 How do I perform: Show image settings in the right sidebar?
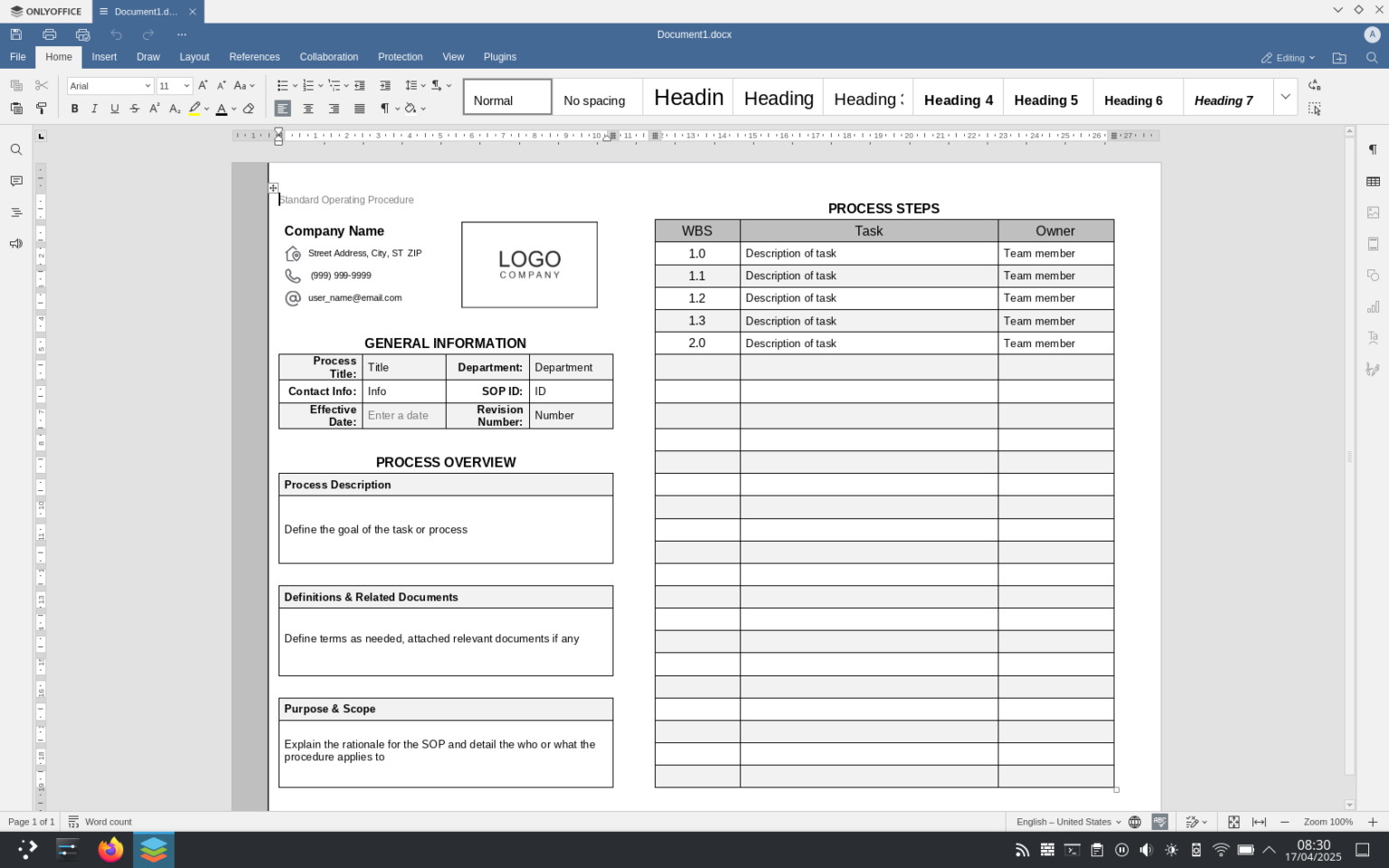(x=1373, y=211)
